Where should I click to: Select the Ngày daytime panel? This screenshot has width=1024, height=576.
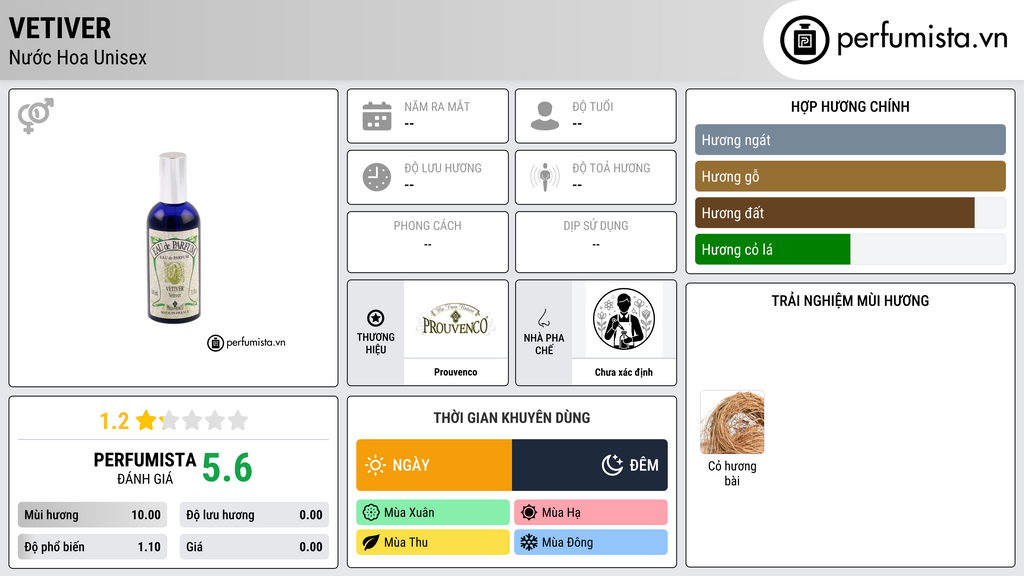tap(434, 465)
